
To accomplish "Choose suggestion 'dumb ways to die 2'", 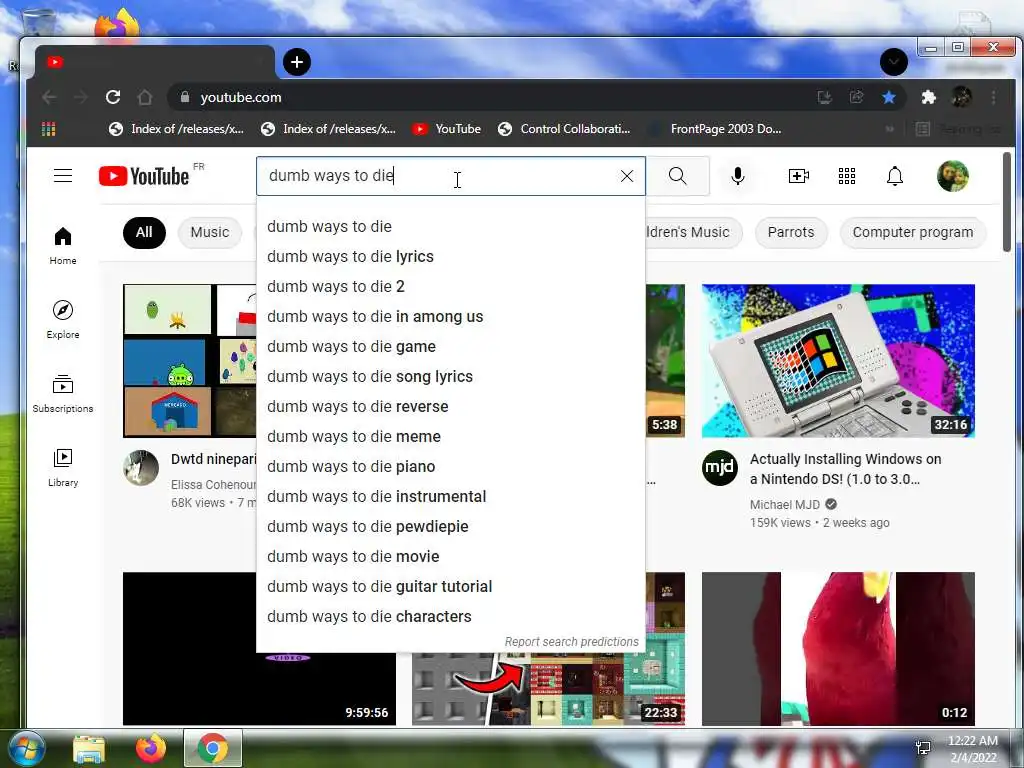I will click(451, 287).
